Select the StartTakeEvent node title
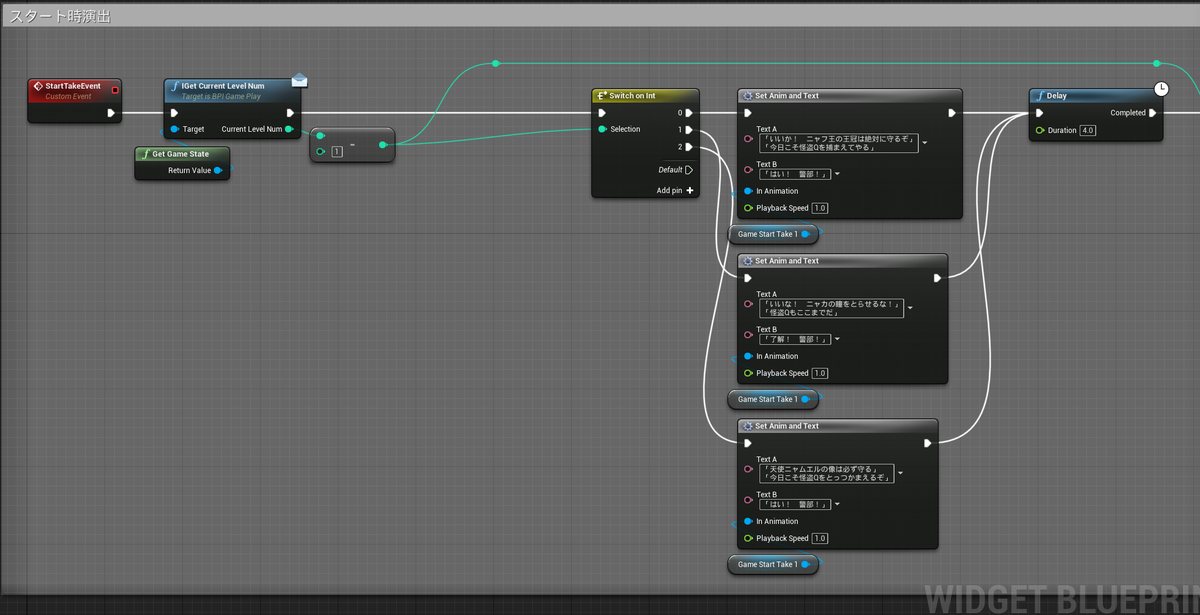This screenshot has height=615, width=1200. pyautogui.click(x=73, y=86)
